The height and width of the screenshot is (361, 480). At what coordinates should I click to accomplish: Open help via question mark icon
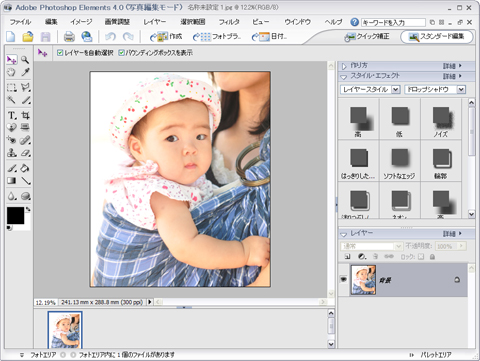pos(354,22)
